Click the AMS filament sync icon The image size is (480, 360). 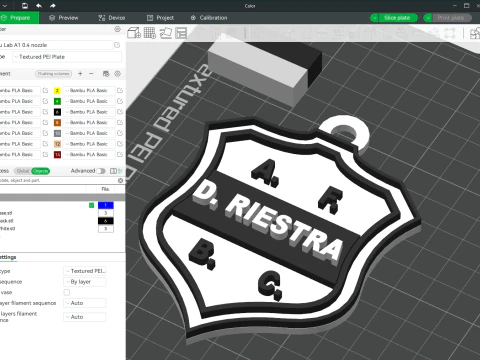click(x=106, y=74)
